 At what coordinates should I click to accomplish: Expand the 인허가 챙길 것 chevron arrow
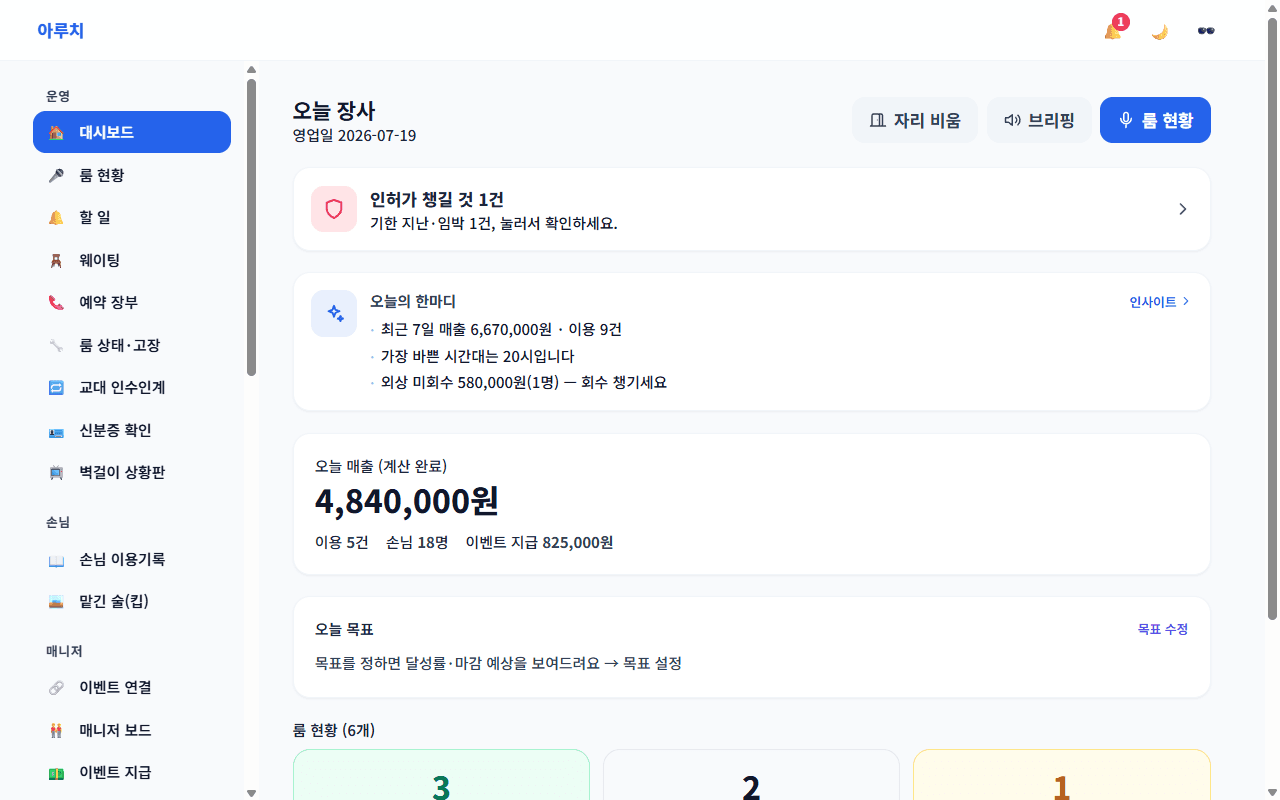[1182, 209]
